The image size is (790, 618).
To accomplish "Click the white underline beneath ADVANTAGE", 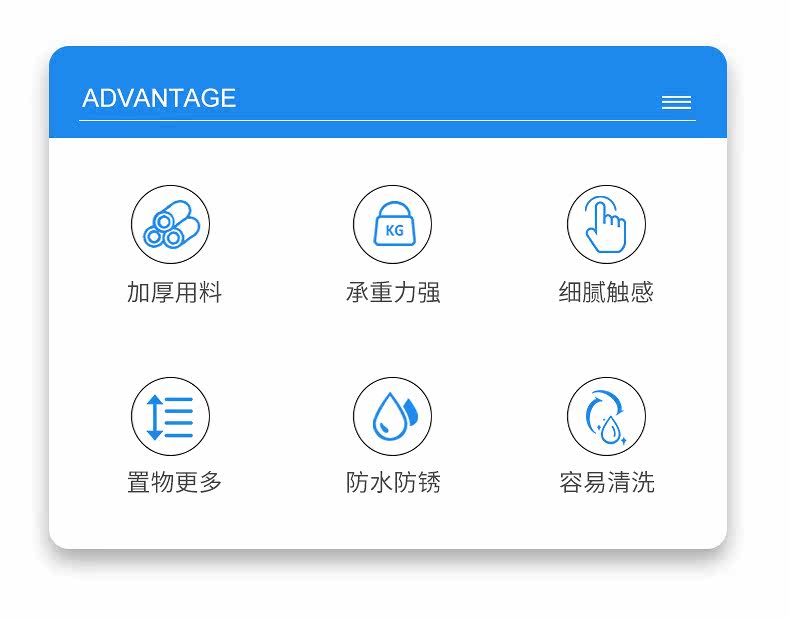I will tap(387, 121).
